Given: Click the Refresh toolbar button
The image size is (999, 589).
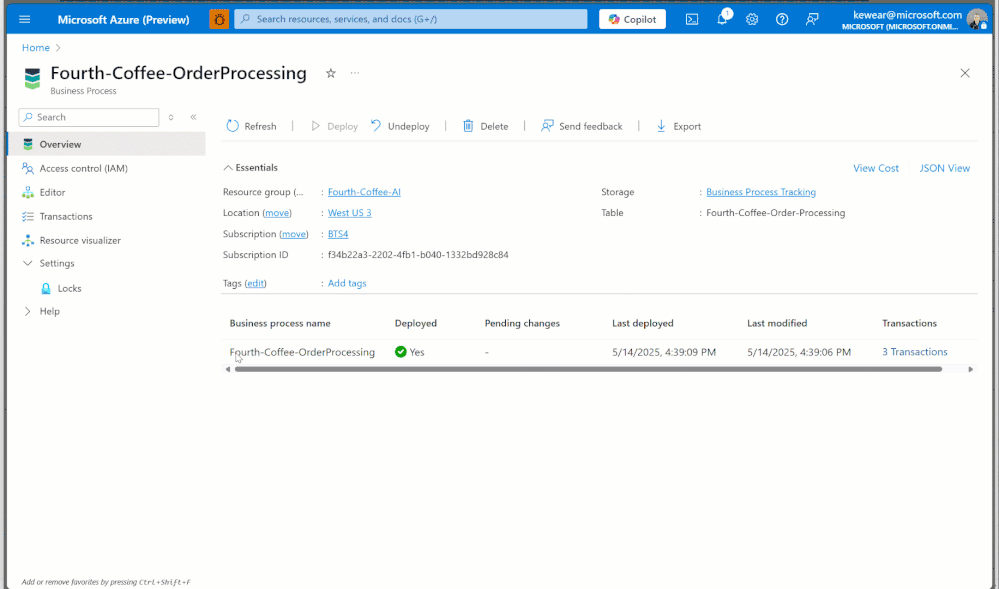Looking at the screenshot, I should pyautogui.click(x=252, y=126).
